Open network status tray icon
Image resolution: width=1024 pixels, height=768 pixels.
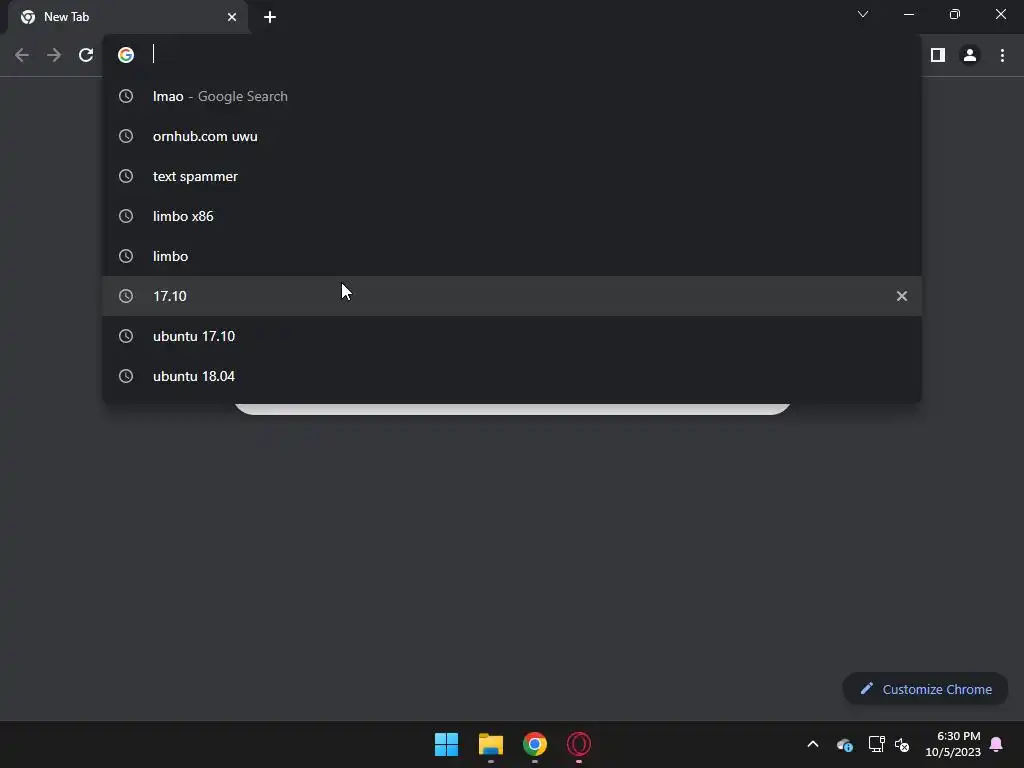pyautogui.click(x=876, y=744)
